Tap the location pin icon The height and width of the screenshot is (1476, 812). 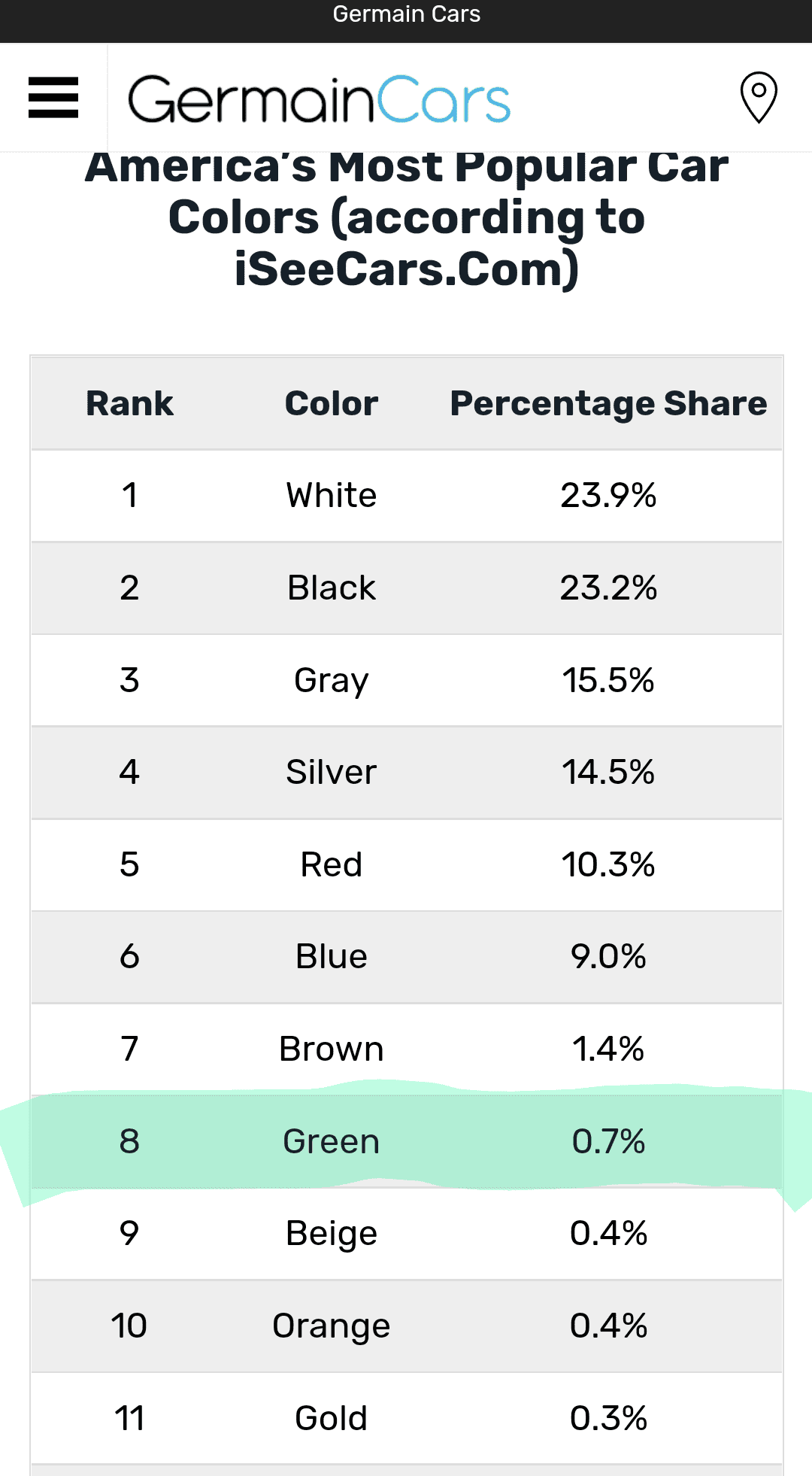pos(759,97)
